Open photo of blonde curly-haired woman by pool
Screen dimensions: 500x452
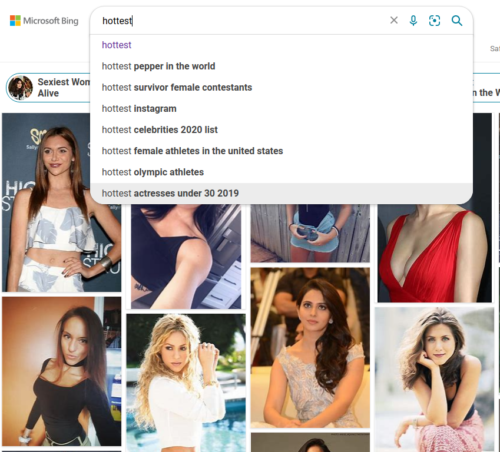point(186,383)
